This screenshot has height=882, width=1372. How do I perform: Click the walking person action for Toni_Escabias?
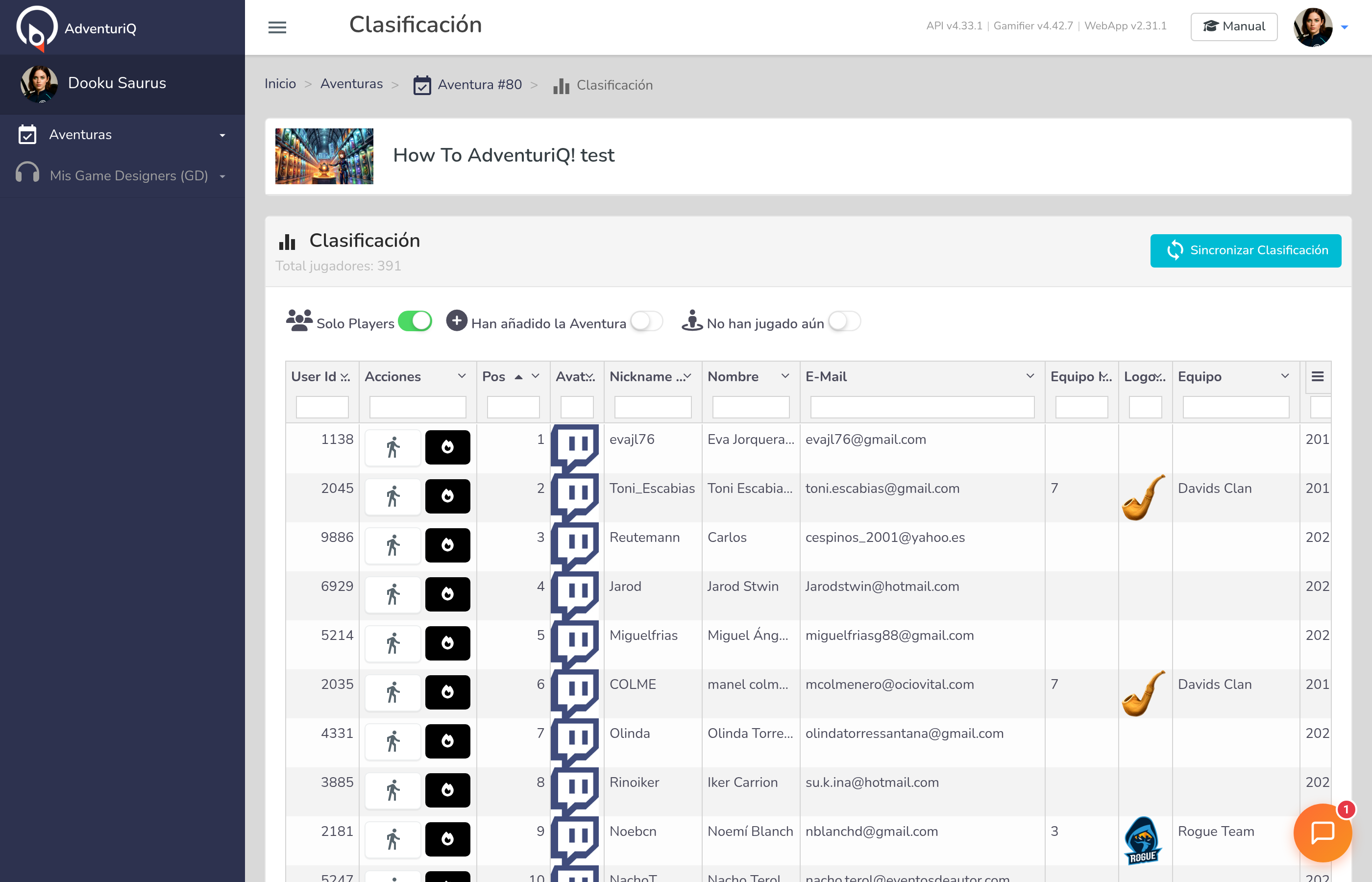[393, 496]
